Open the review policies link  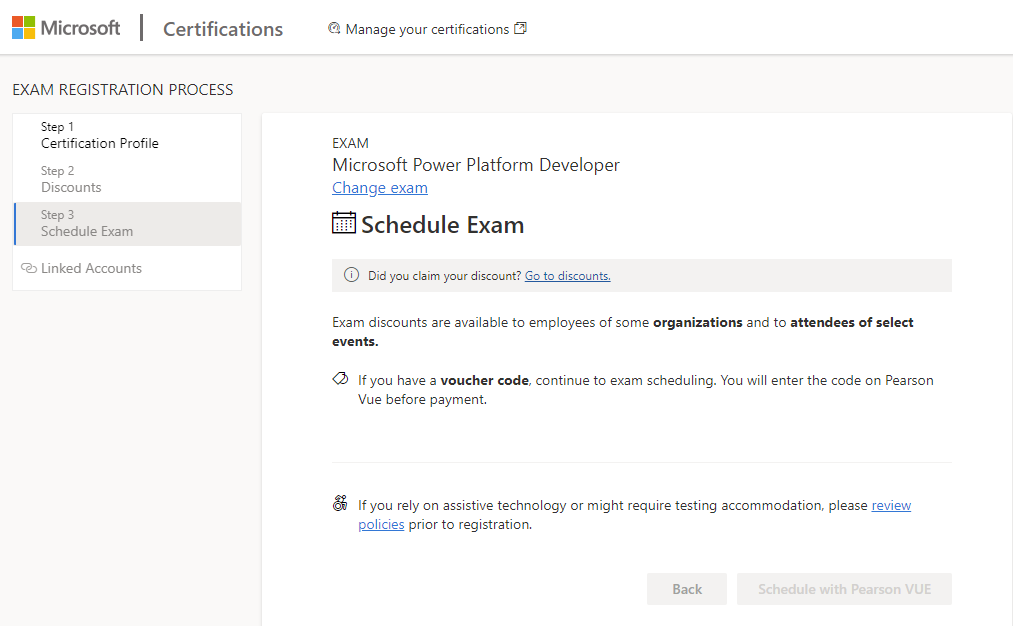pyautogui.click(x=891, y=505)
